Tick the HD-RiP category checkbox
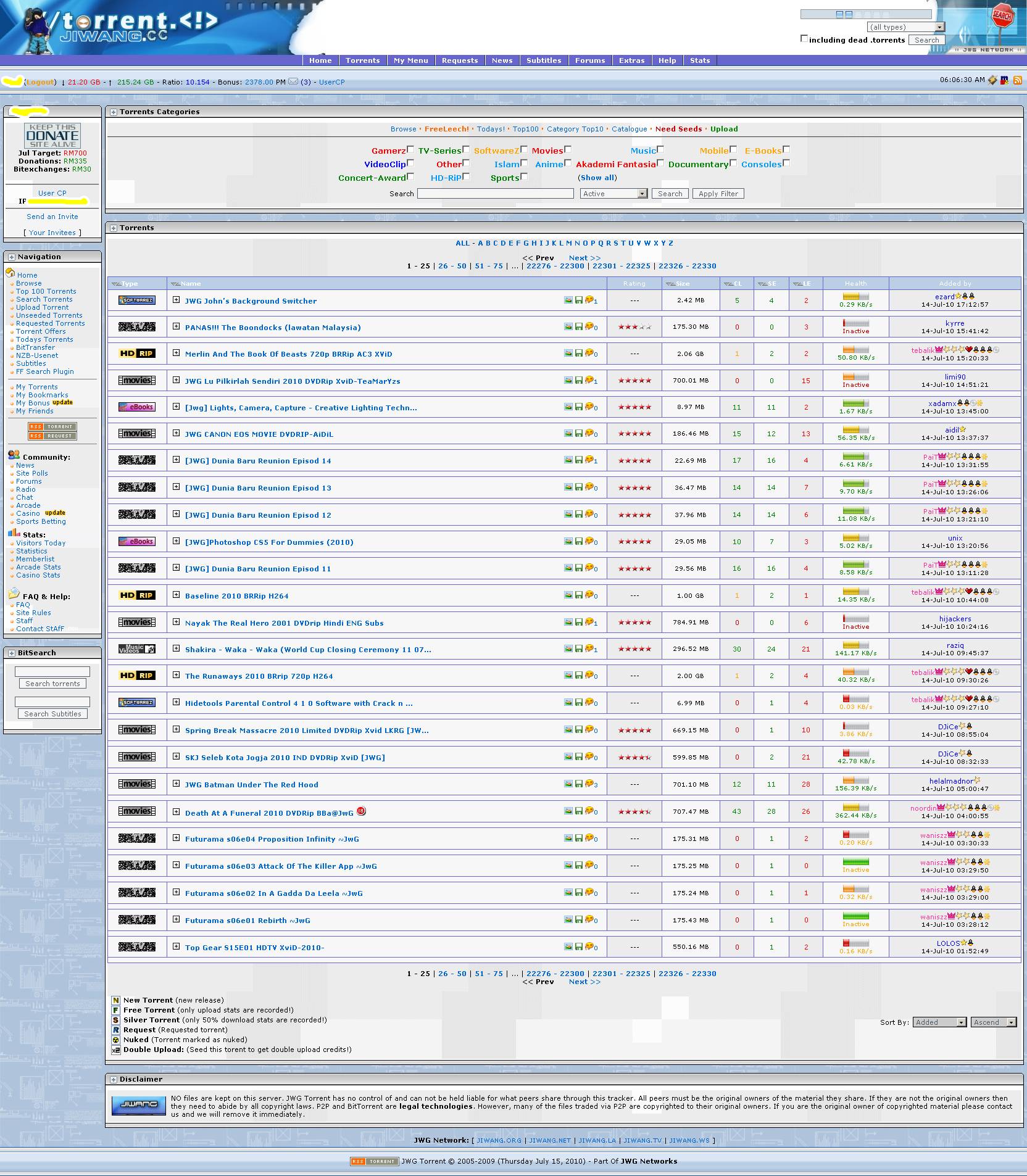Viewport: 1027px width, 1176px height. 467,177
